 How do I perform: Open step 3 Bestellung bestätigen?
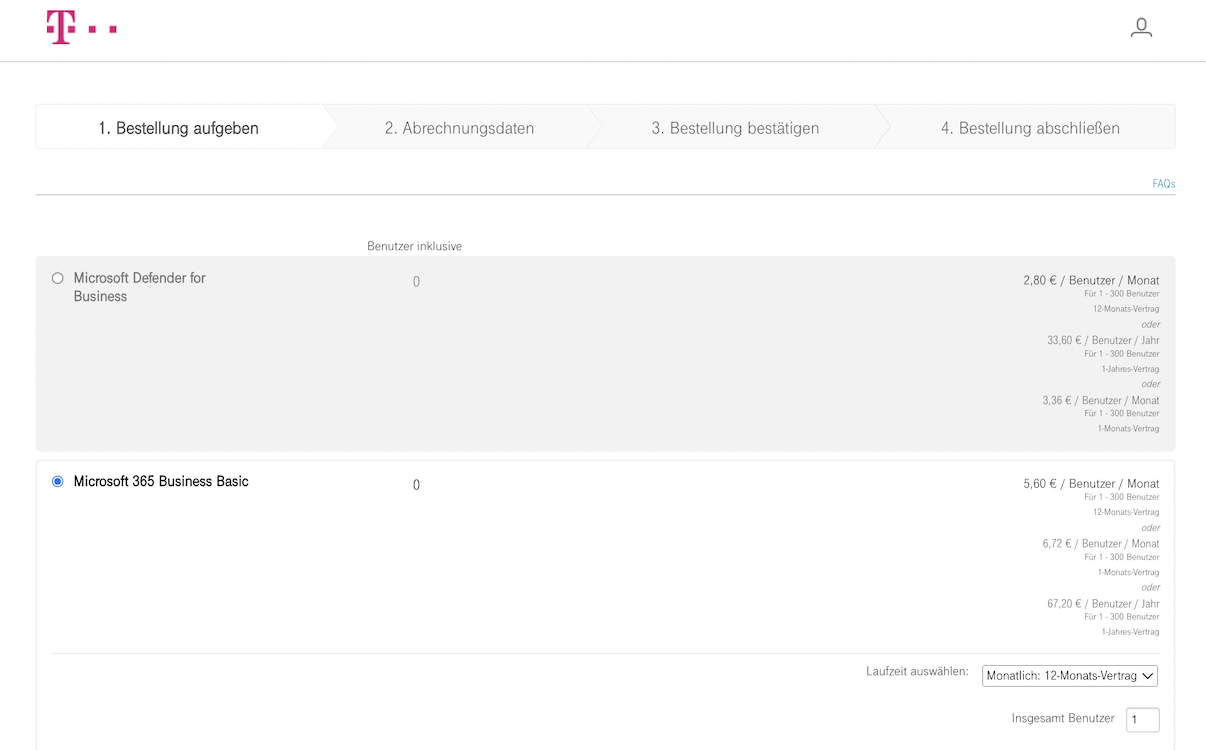[735, 128]
